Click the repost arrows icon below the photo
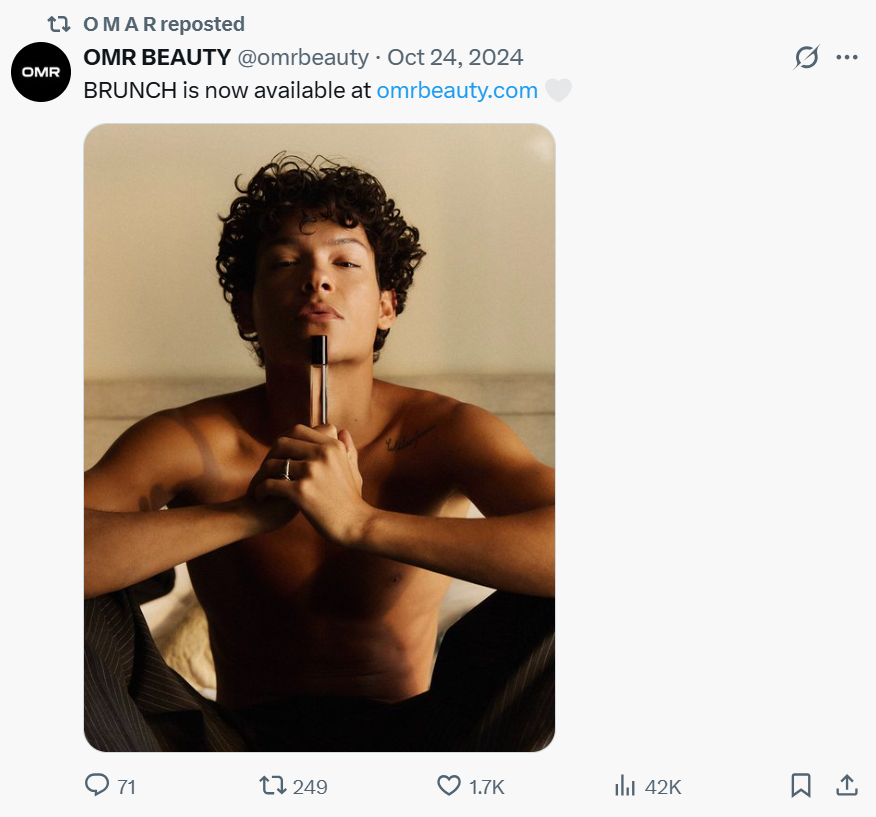The height and width of the screenshot is (817, 876). click(x=272, y=786)
